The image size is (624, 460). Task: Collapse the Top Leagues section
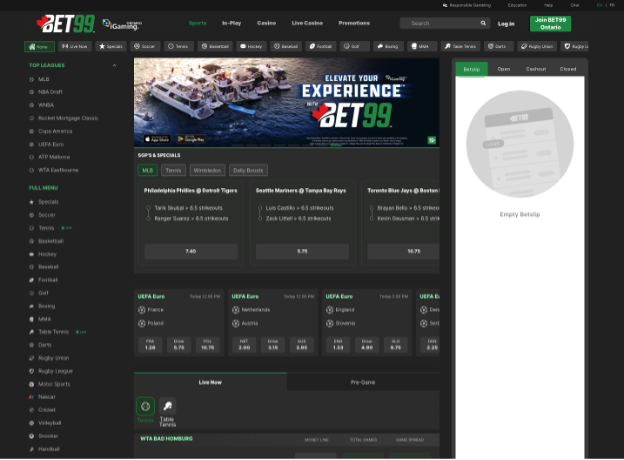coord(114,65)
